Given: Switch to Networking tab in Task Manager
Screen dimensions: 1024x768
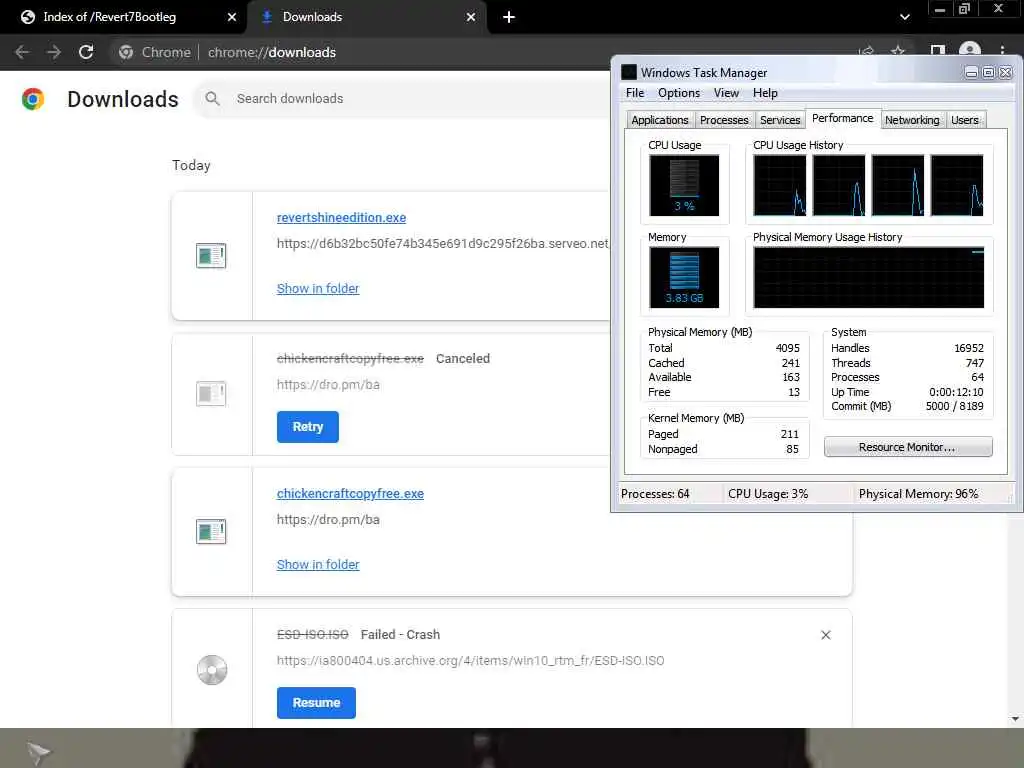Looking at the screenshot, I should click(x=912, y=120).
